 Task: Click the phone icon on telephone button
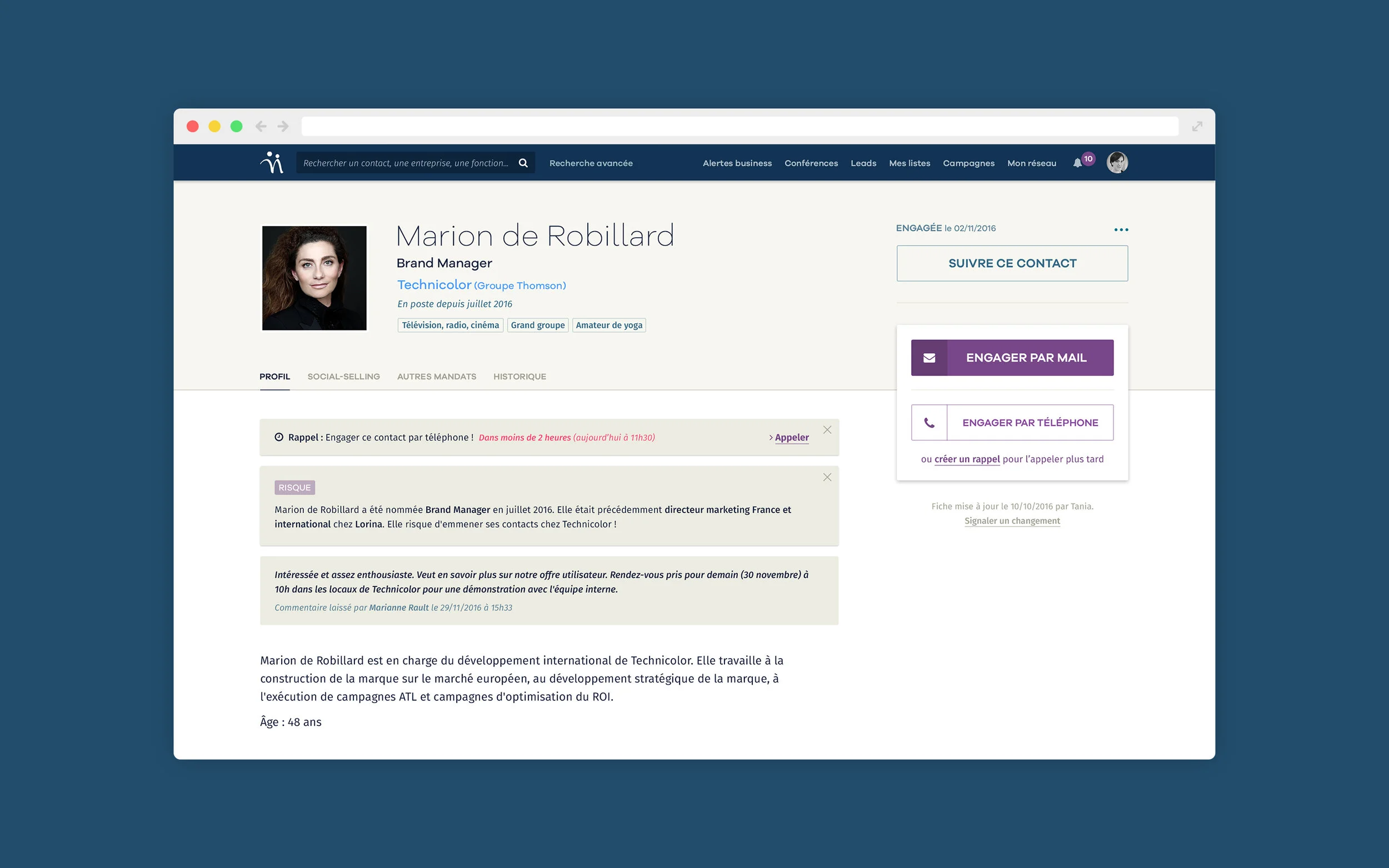[x=929, y=423]
